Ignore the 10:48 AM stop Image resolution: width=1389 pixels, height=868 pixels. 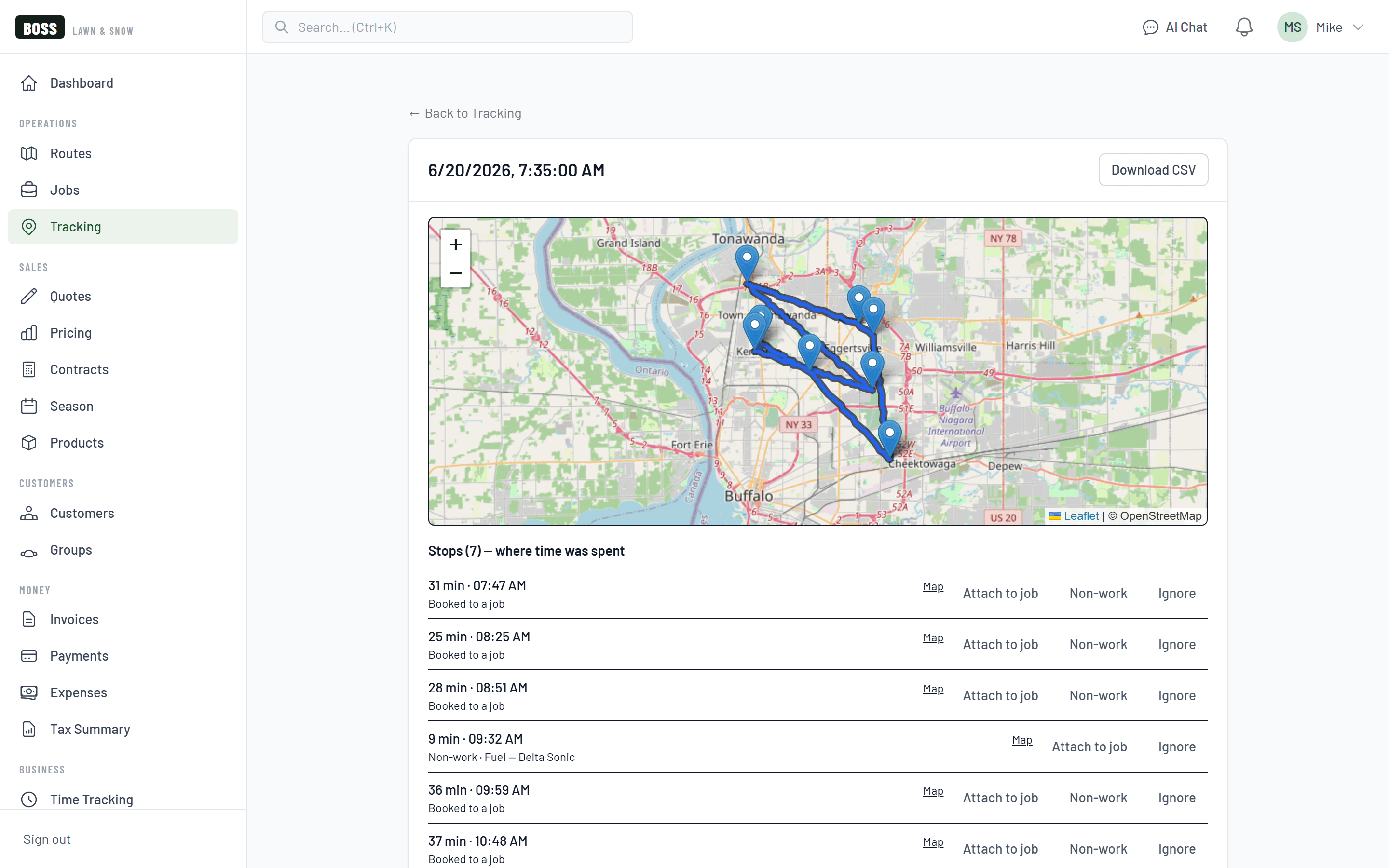pyautogui.click(x=1177, y=849)
